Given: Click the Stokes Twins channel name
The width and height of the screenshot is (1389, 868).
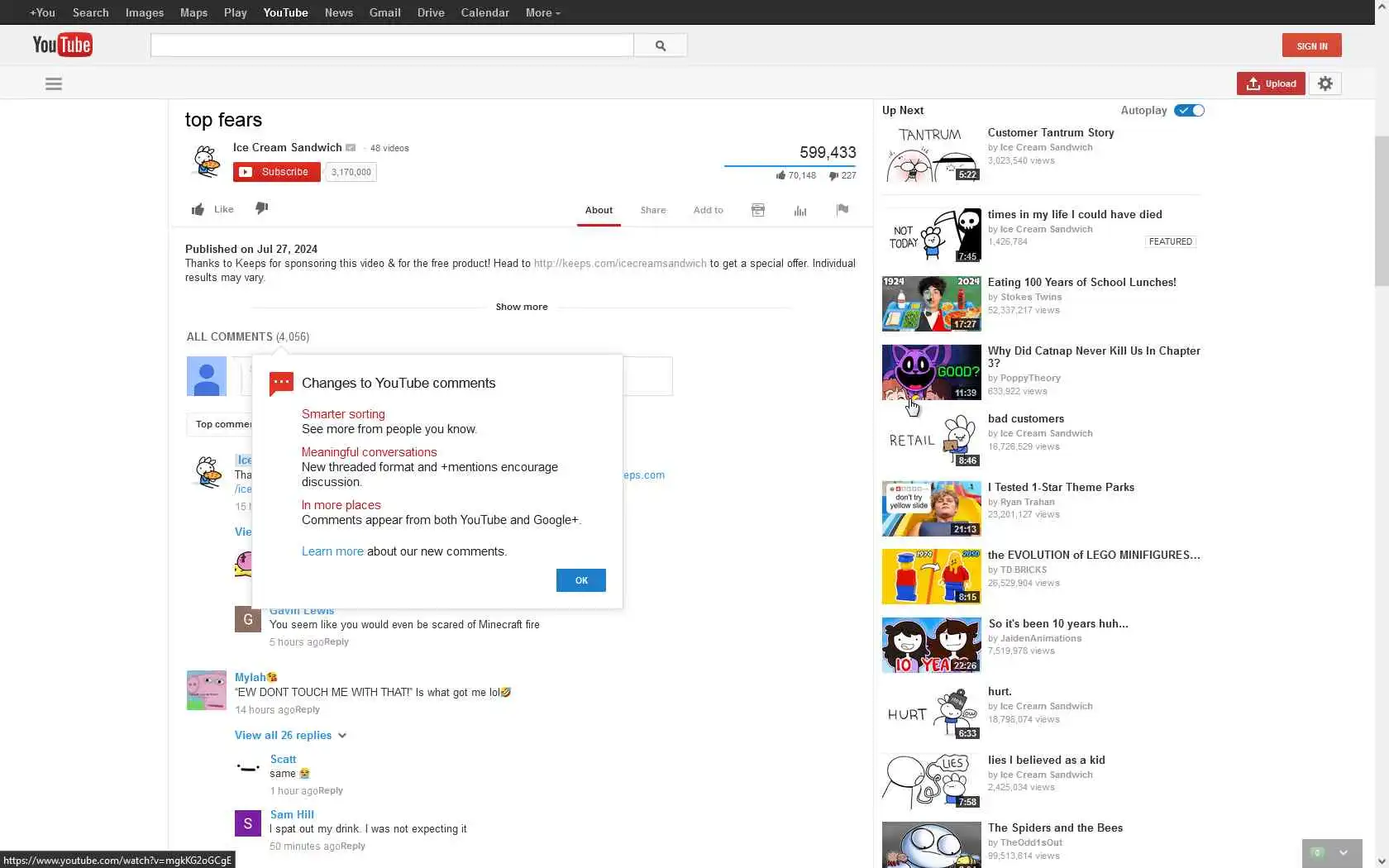Looking at the screenshot, I should pos(1031,298).
